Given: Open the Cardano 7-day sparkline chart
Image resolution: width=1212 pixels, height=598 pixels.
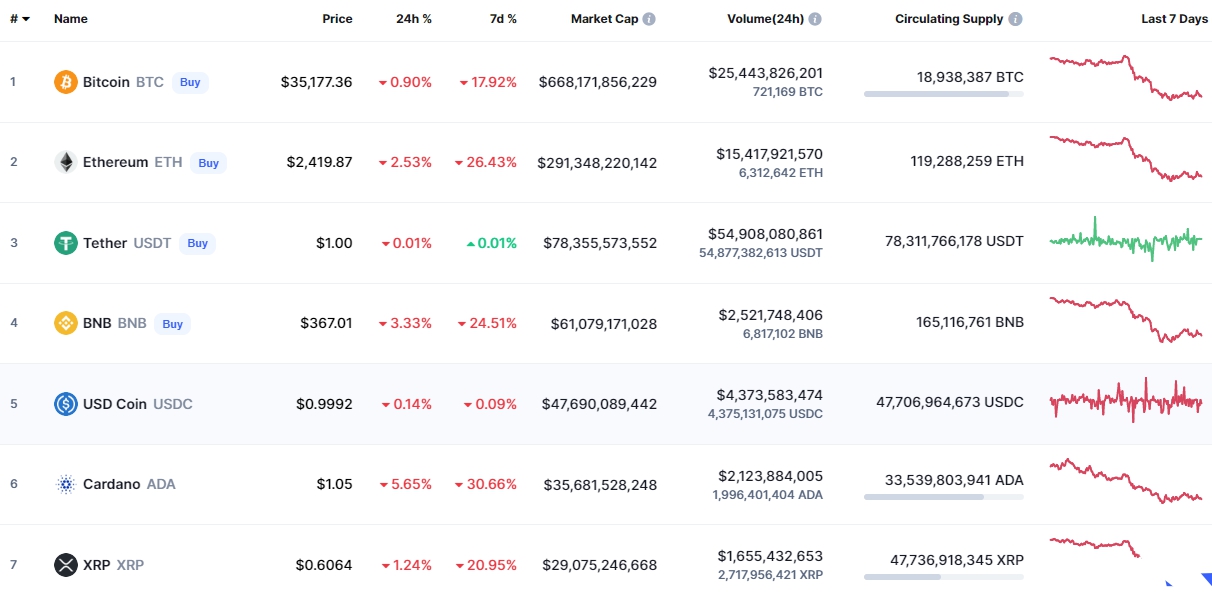Looking at the screenshot, I should click(1126, 481).
